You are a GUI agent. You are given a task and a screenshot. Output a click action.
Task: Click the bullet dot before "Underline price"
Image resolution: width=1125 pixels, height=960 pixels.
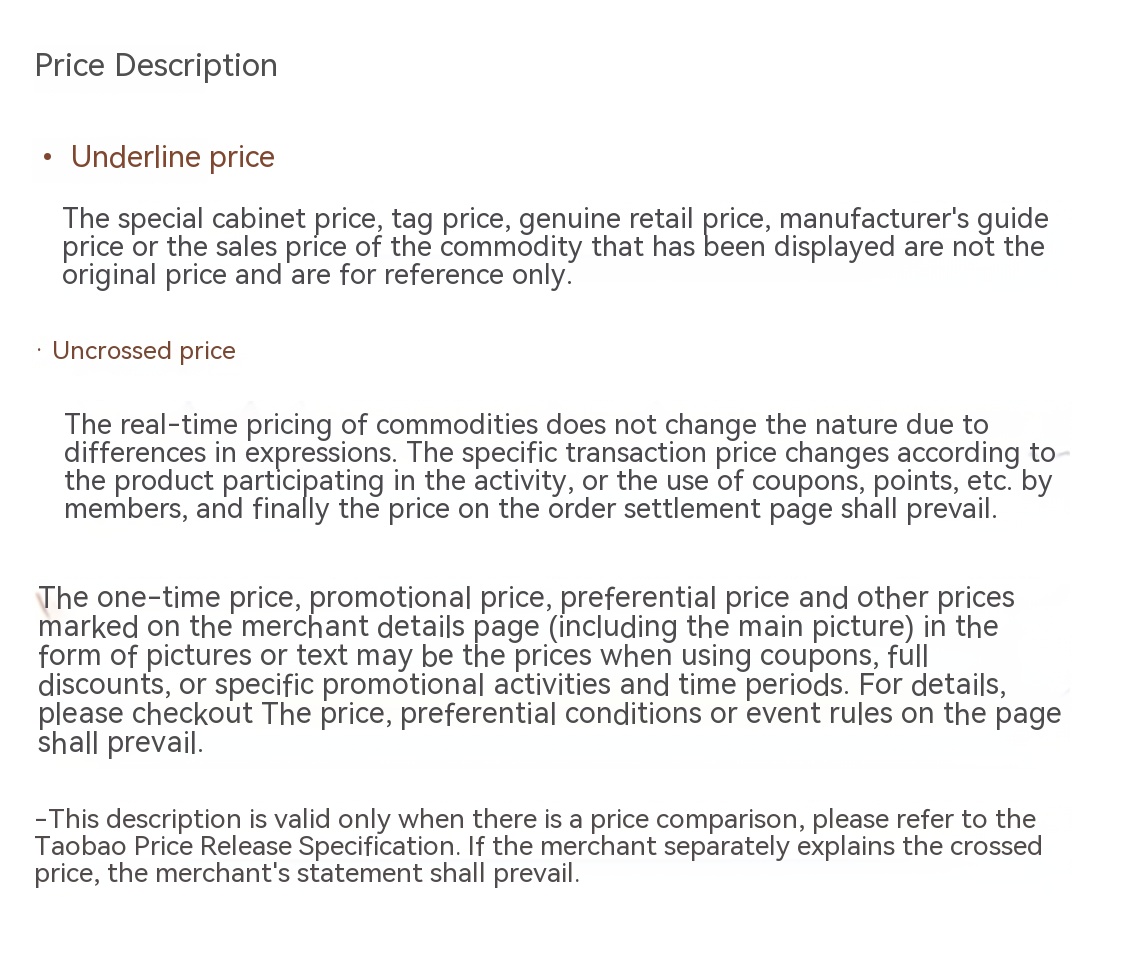coord(47,157)
